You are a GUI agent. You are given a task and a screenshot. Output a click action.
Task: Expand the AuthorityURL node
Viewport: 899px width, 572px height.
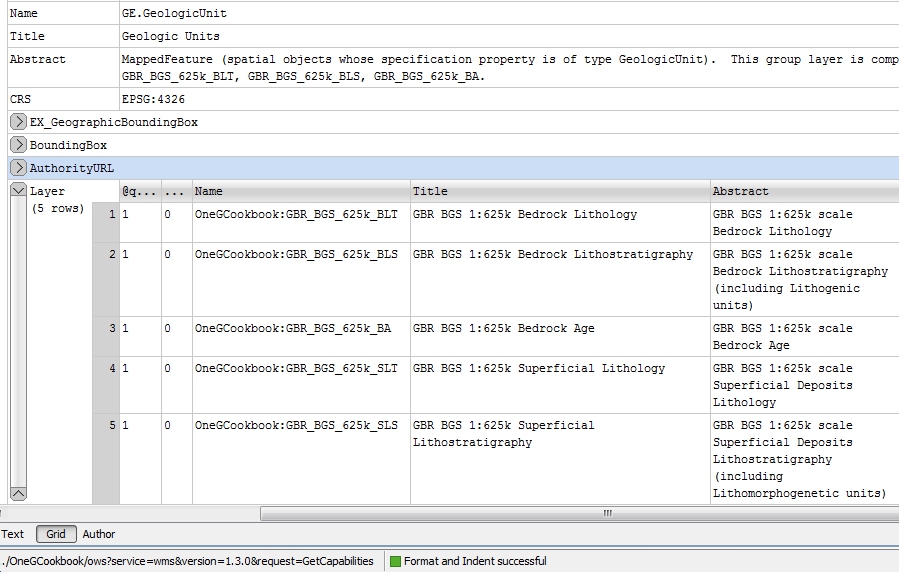18,167
